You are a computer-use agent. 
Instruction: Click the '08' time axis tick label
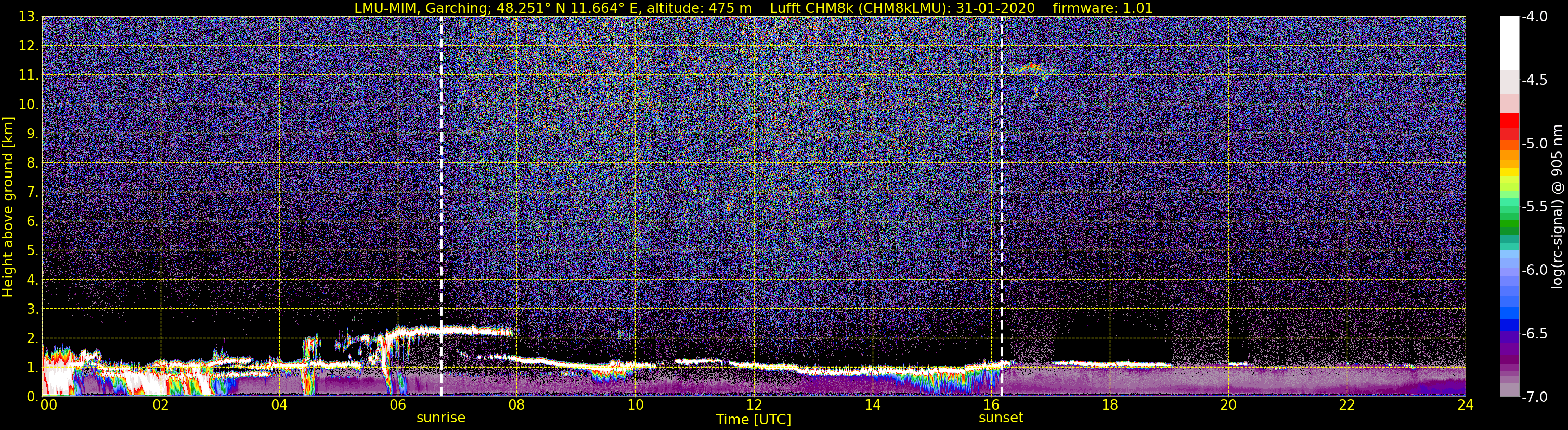coord(516,405)
